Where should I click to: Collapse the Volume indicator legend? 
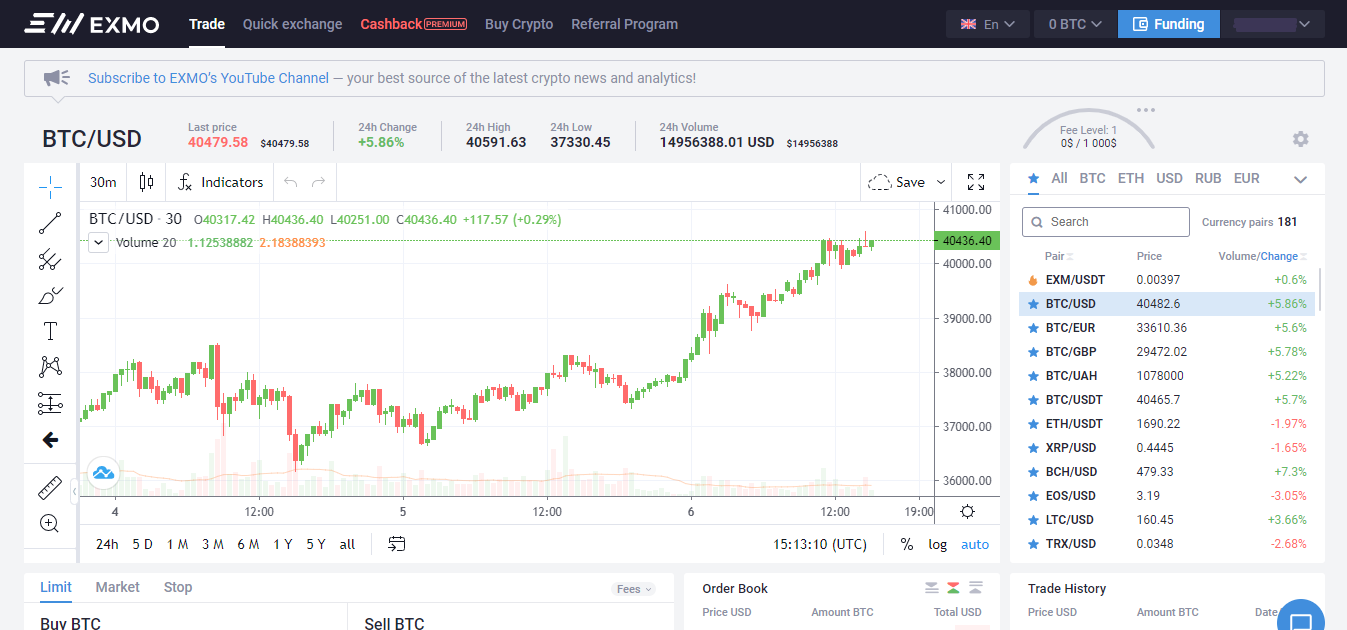click(98, 242)
